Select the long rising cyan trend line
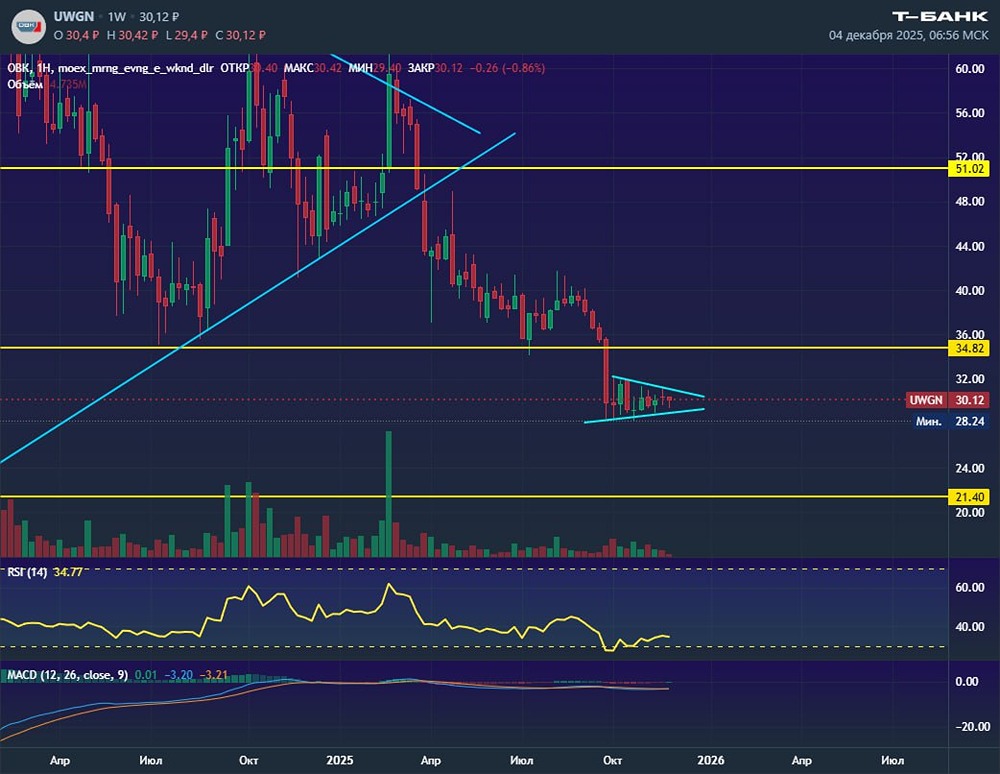Screen dimensions: 1000x774 pyautogui.click(x=258, y=298)
